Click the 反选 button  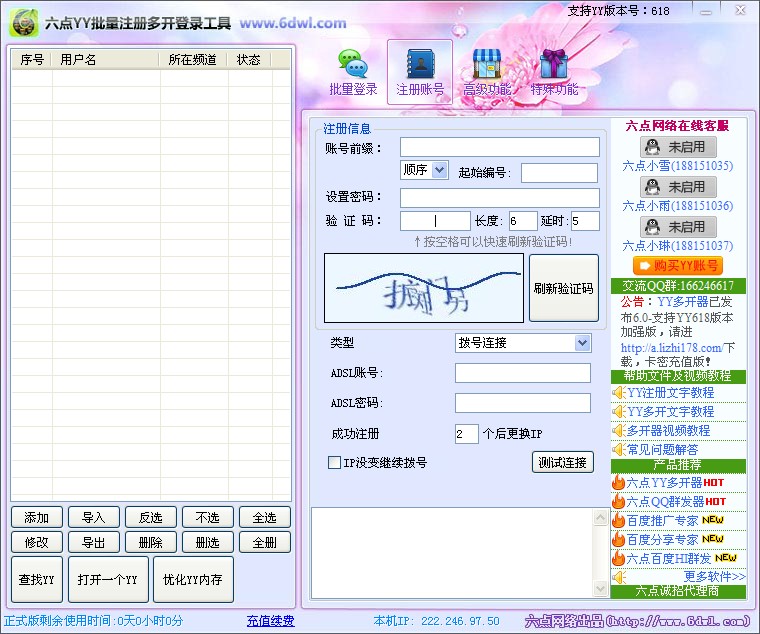[150, 517]
